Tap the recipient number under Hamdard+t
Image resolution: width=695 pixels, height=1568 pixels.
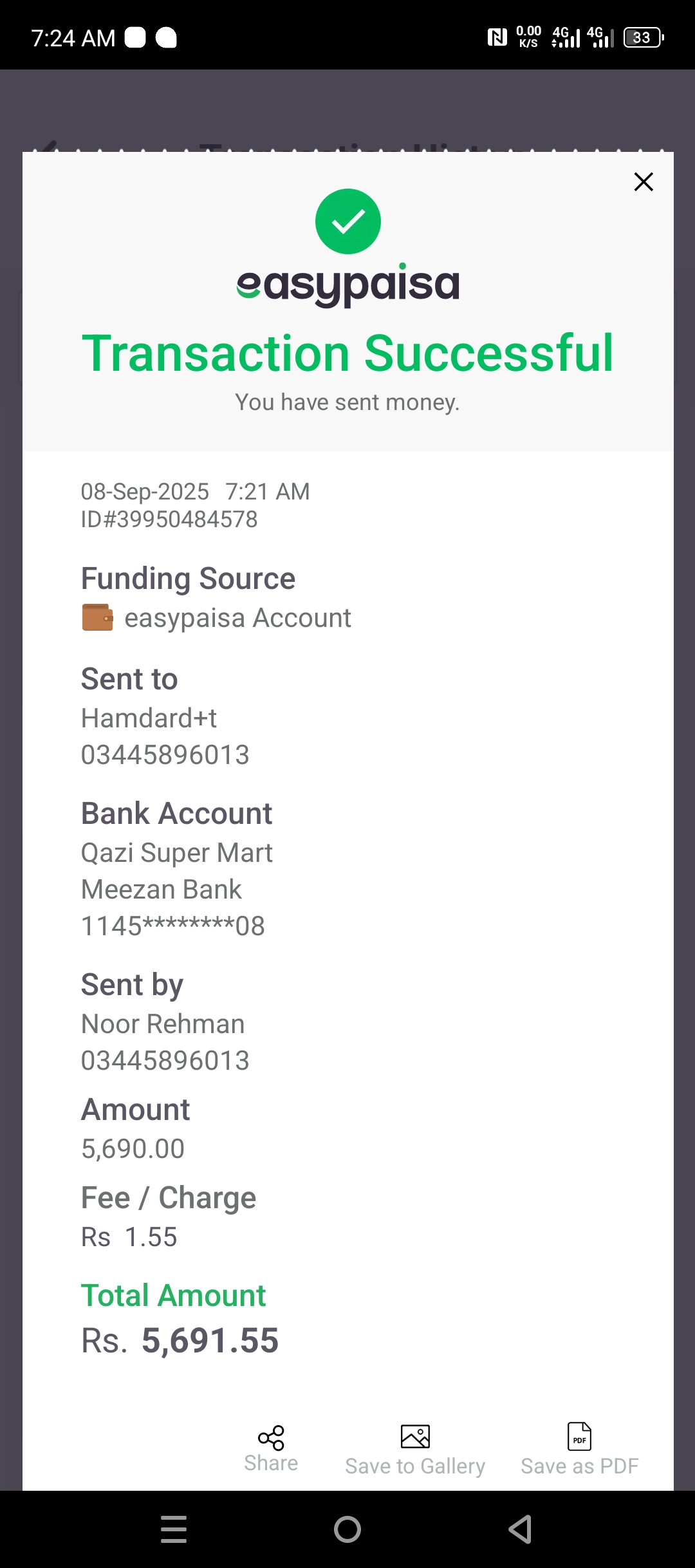point(165,755)
